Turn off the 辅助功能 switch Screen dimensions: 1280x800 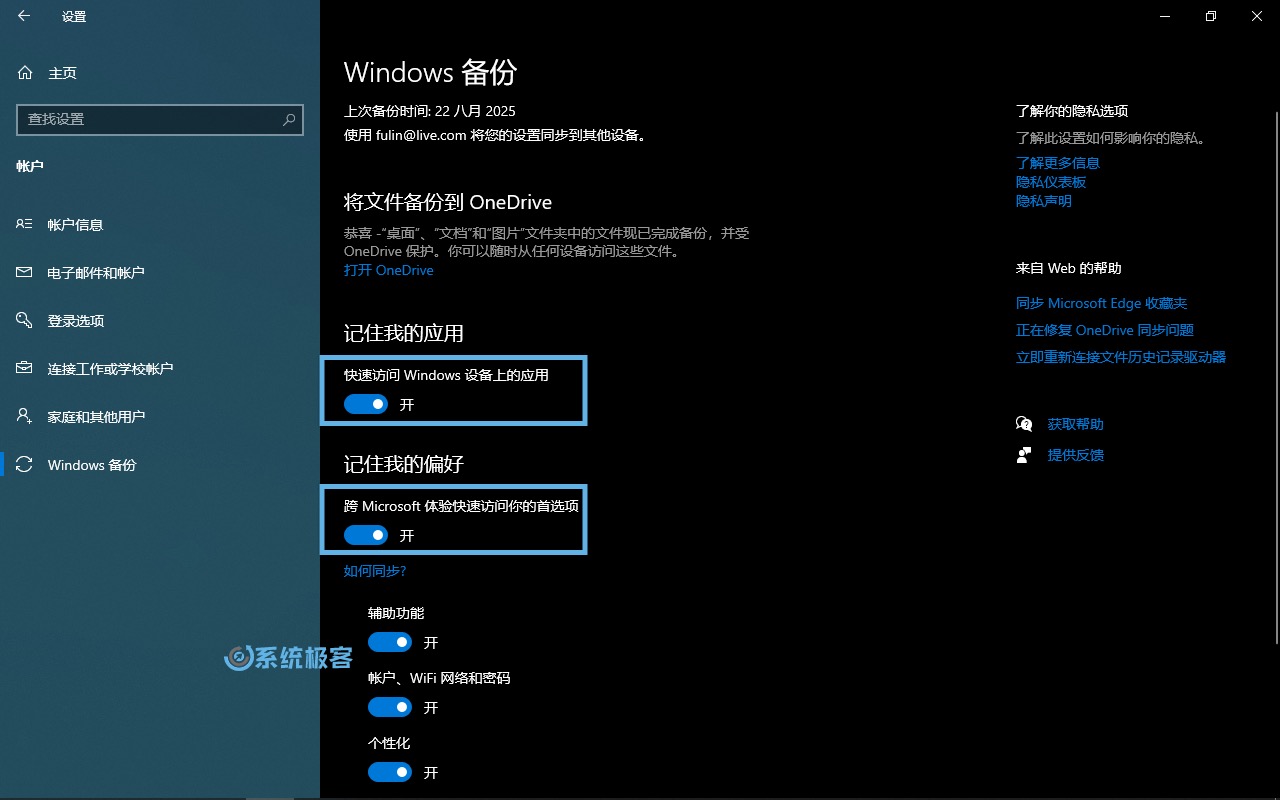(390, 642)
